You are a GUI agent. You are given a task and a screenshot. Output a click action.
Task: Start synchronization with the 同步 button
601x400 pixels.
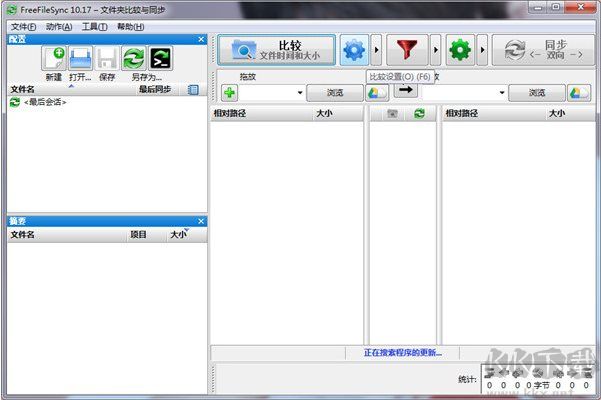[x=543, y=50]
